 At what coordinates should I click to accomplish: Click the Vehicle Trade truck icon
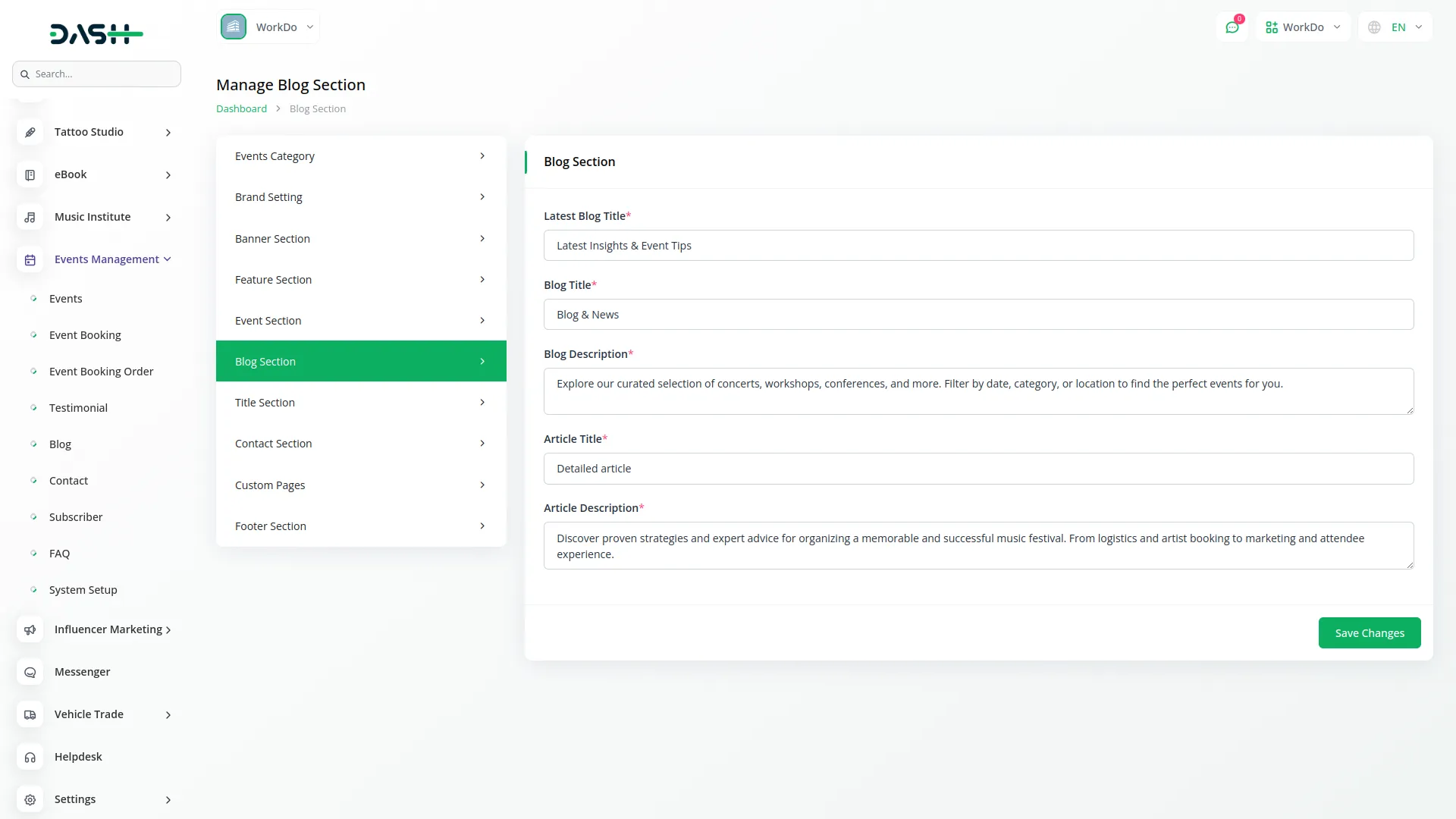pyautogui.click(x=30, y=715)
